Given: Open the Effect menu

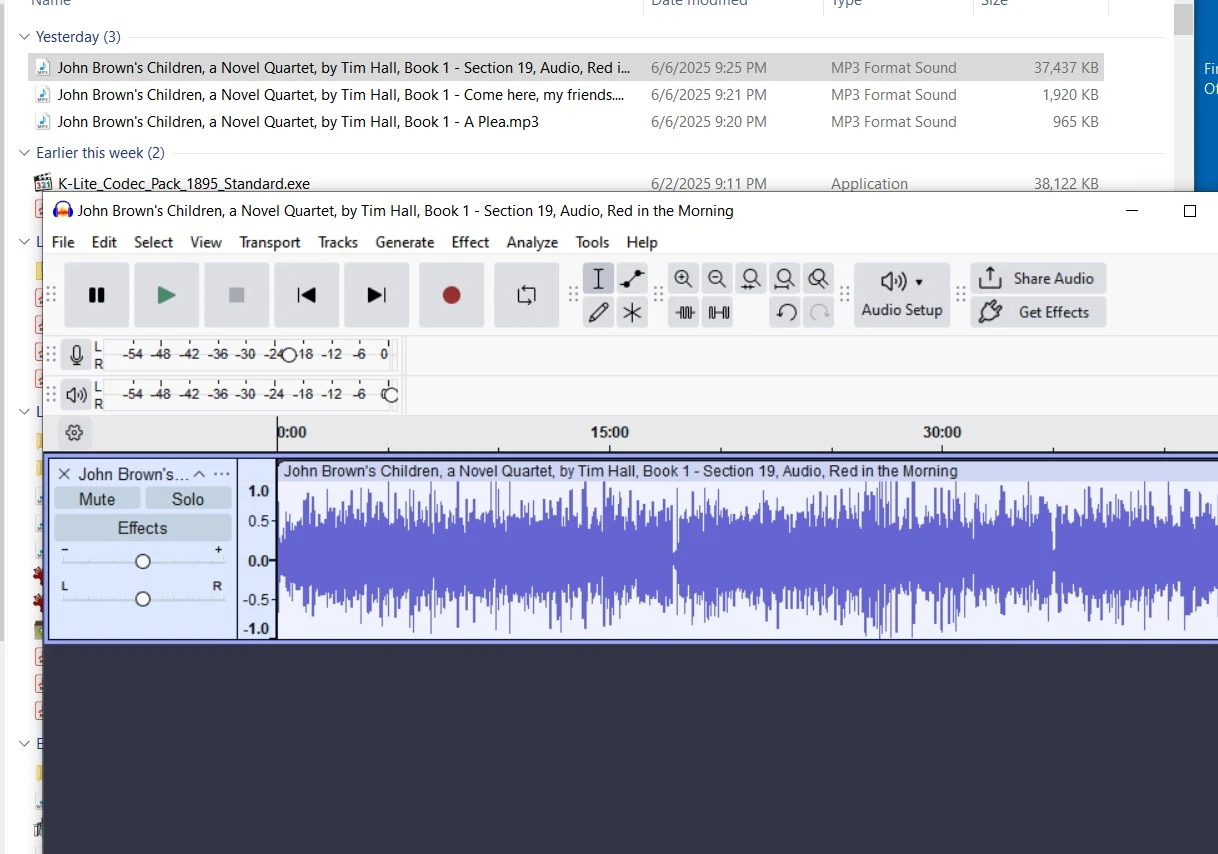Looking at the screenshot, I should 470,242.
